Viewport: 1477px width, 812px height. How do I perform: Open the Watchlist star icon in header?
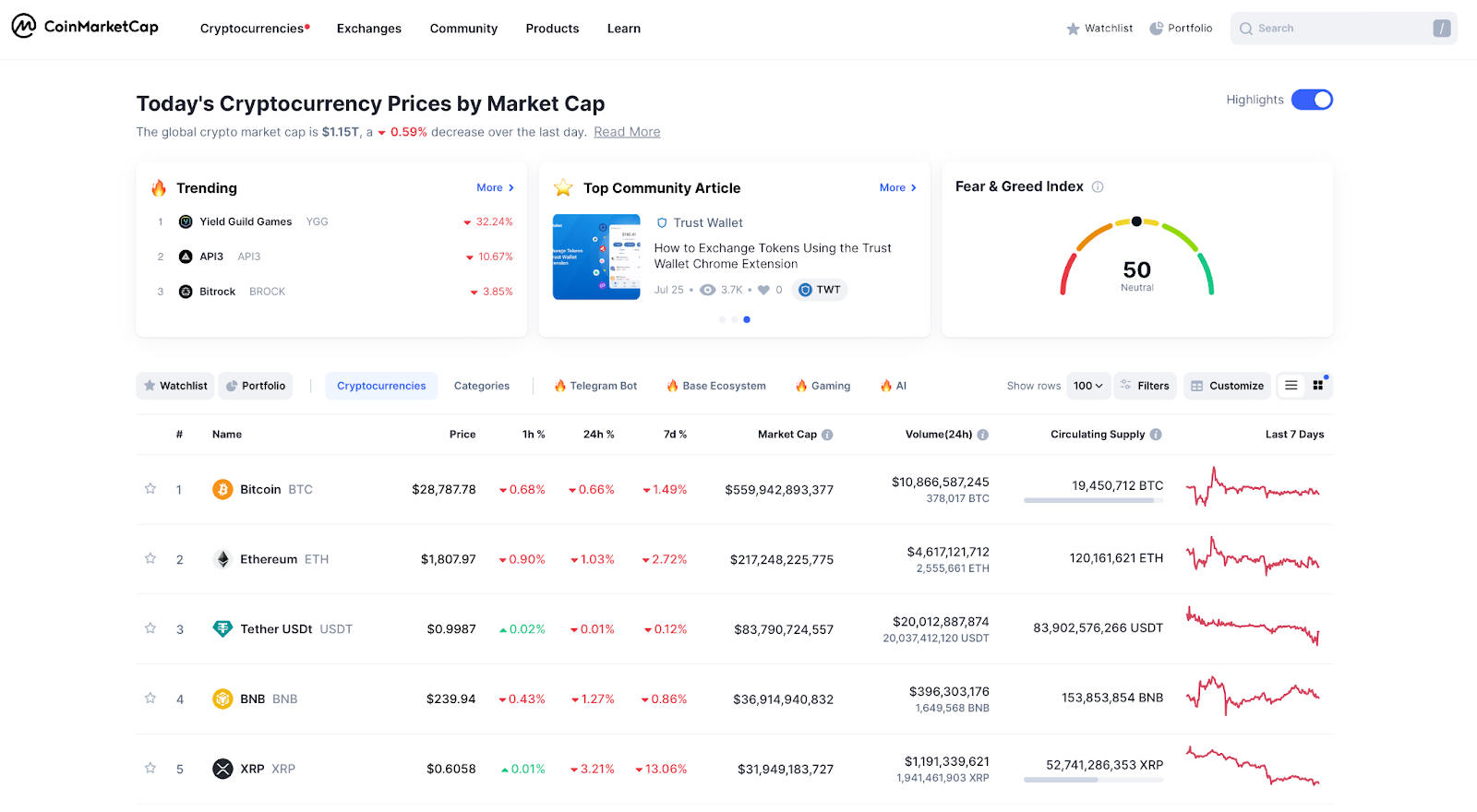pyautogui.click(x=1073, y=29)
